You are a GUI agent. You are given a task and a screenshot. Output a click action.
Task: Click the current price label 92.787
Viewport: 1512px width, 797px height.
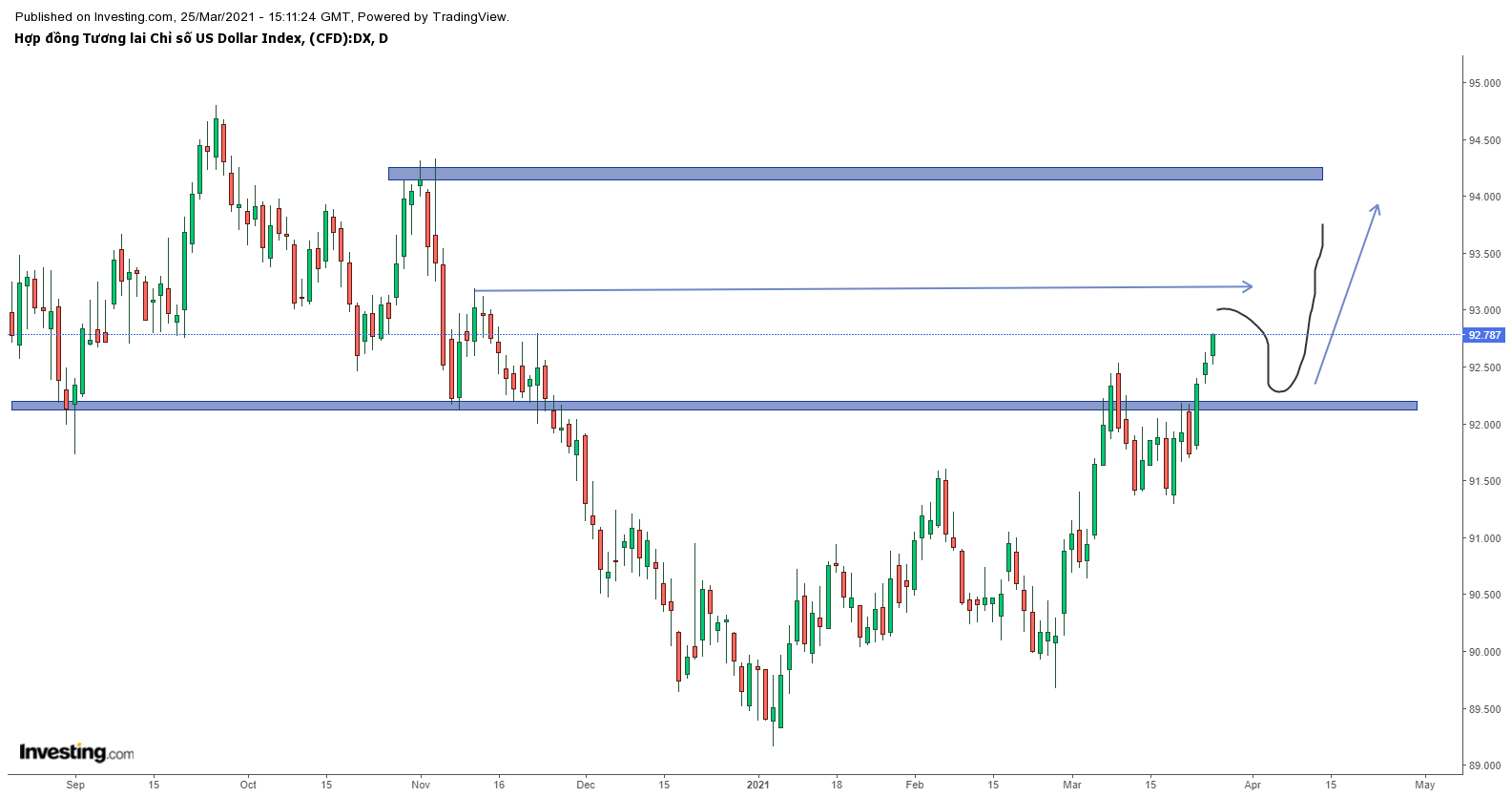(x=1483, y=335)
